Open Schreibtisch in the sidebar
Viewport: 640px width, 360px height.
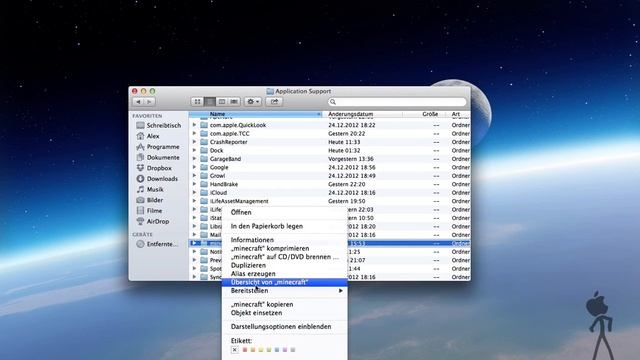pos(159,125)
